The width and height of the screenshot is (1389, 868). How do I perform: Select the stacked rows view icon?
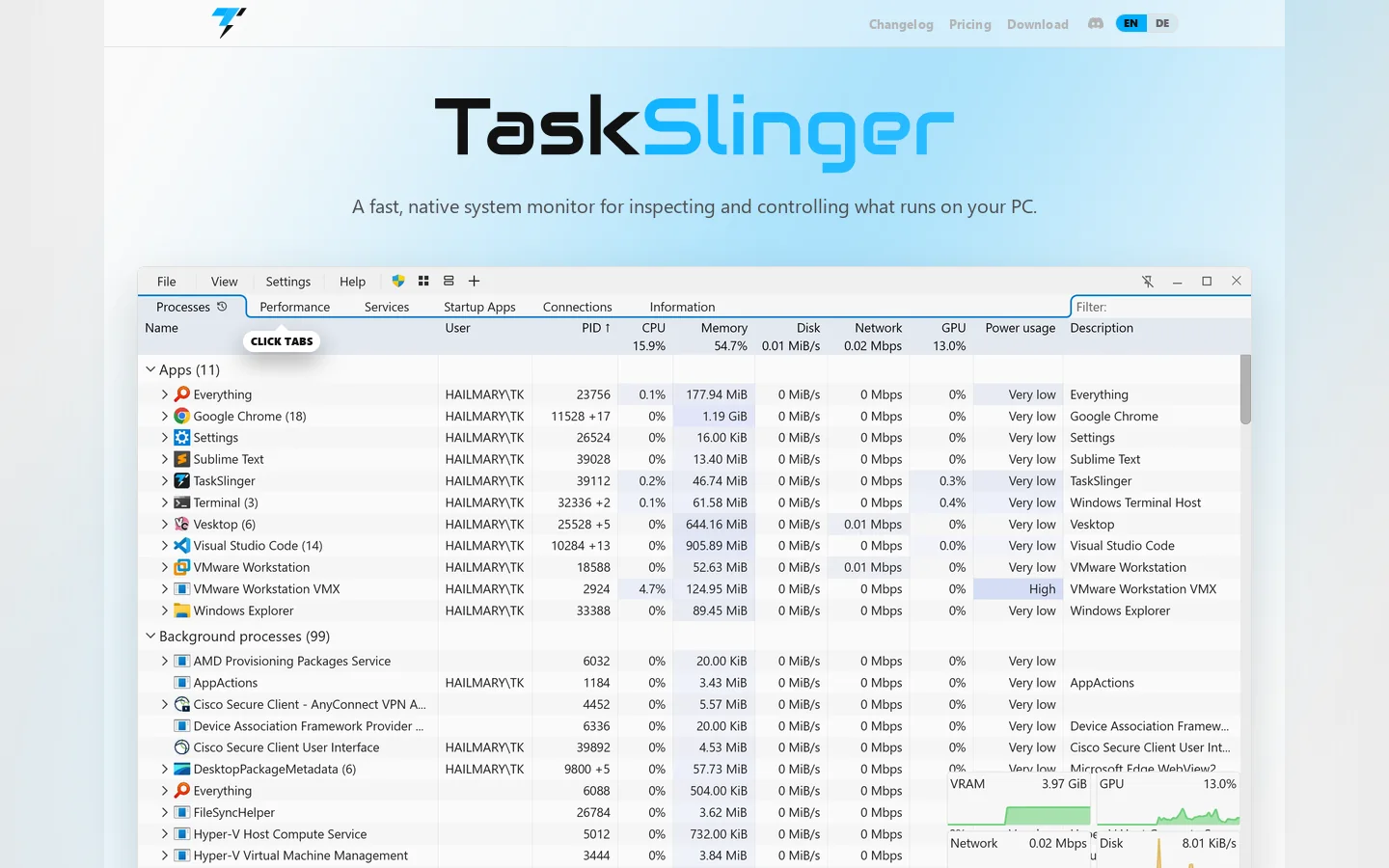[x=449, y=281]
